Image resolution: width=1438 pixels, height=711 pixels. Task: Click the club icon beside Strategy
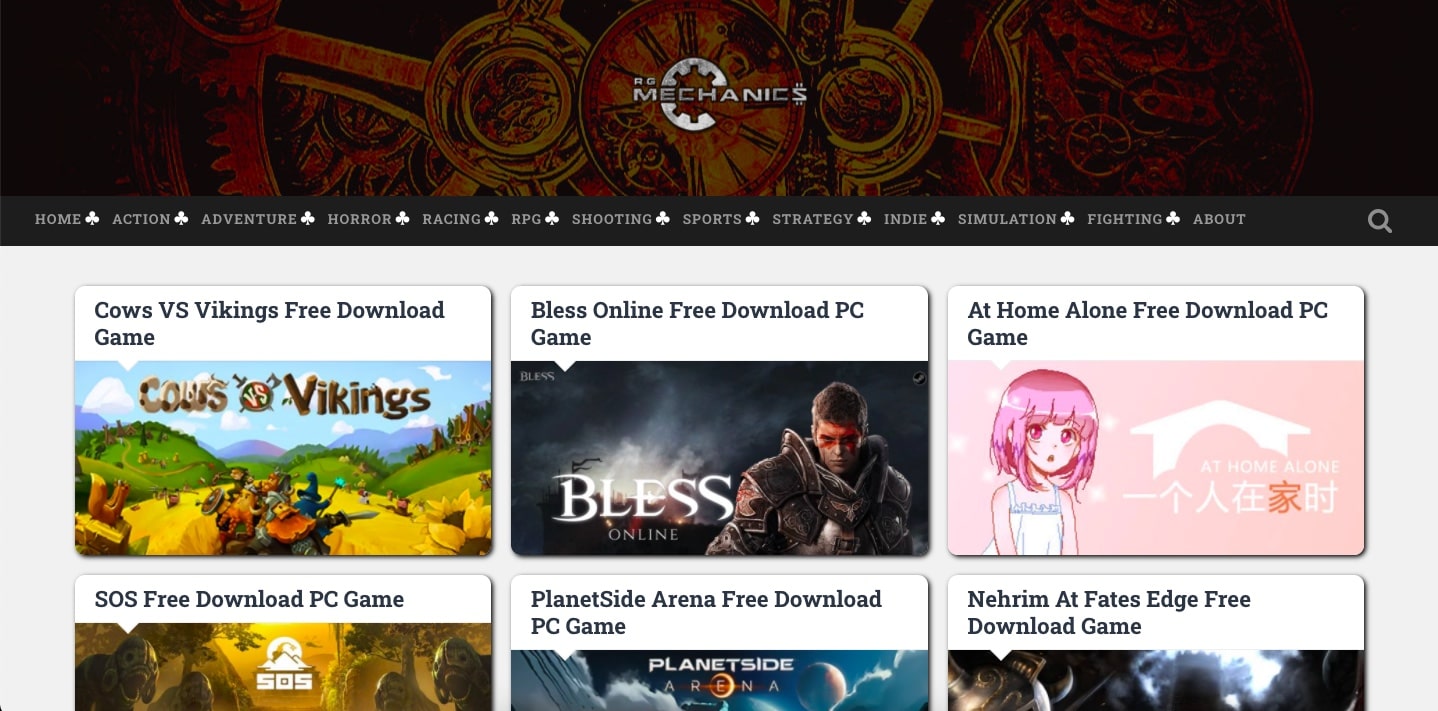click(864, 218)
